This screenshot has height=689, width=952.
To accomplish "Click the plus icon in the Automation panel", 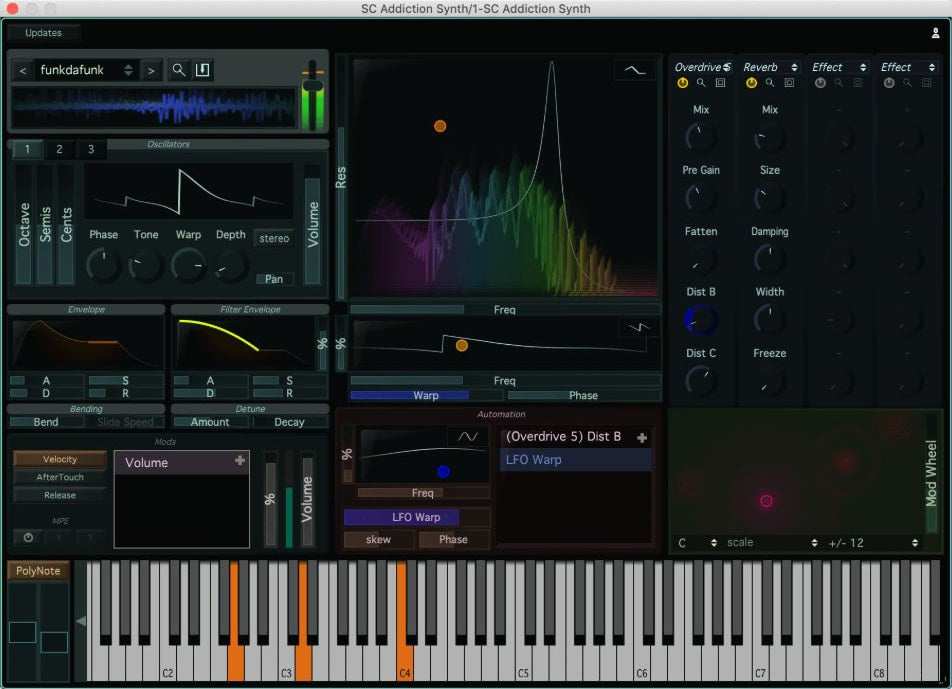I will point(641,437).
